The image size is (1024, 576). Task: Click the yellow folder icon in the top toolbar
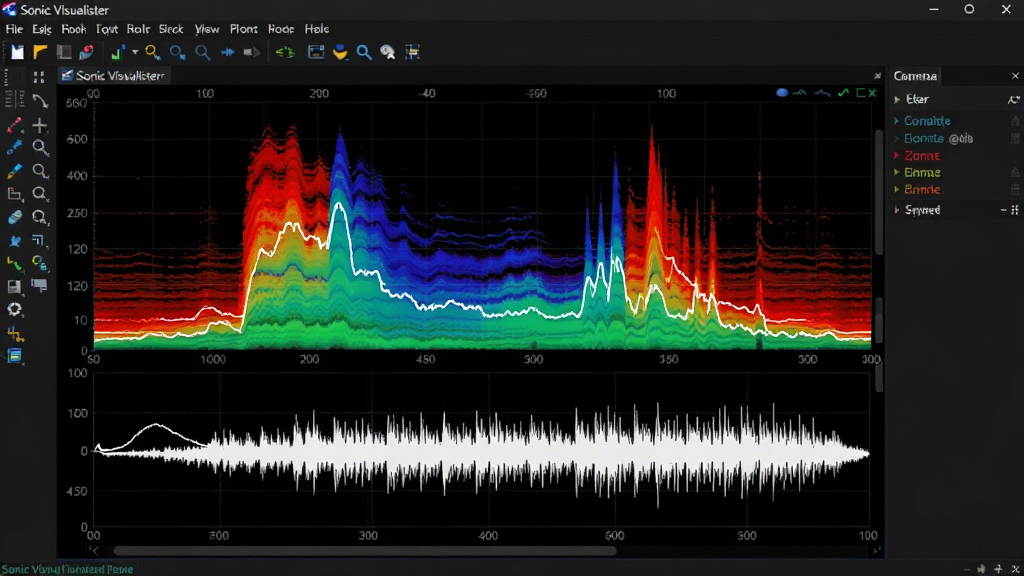pos(40,52)
